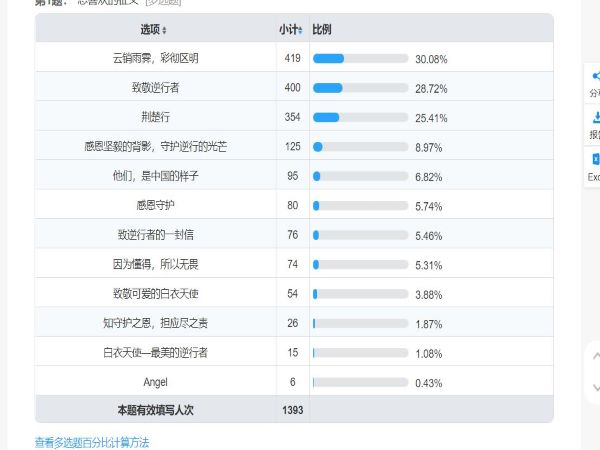Click the scroll-down arrow on right edge
Image resolution: width=600 pixels, height=450 pixels.
pyautogui.click(x=596, y=388)
